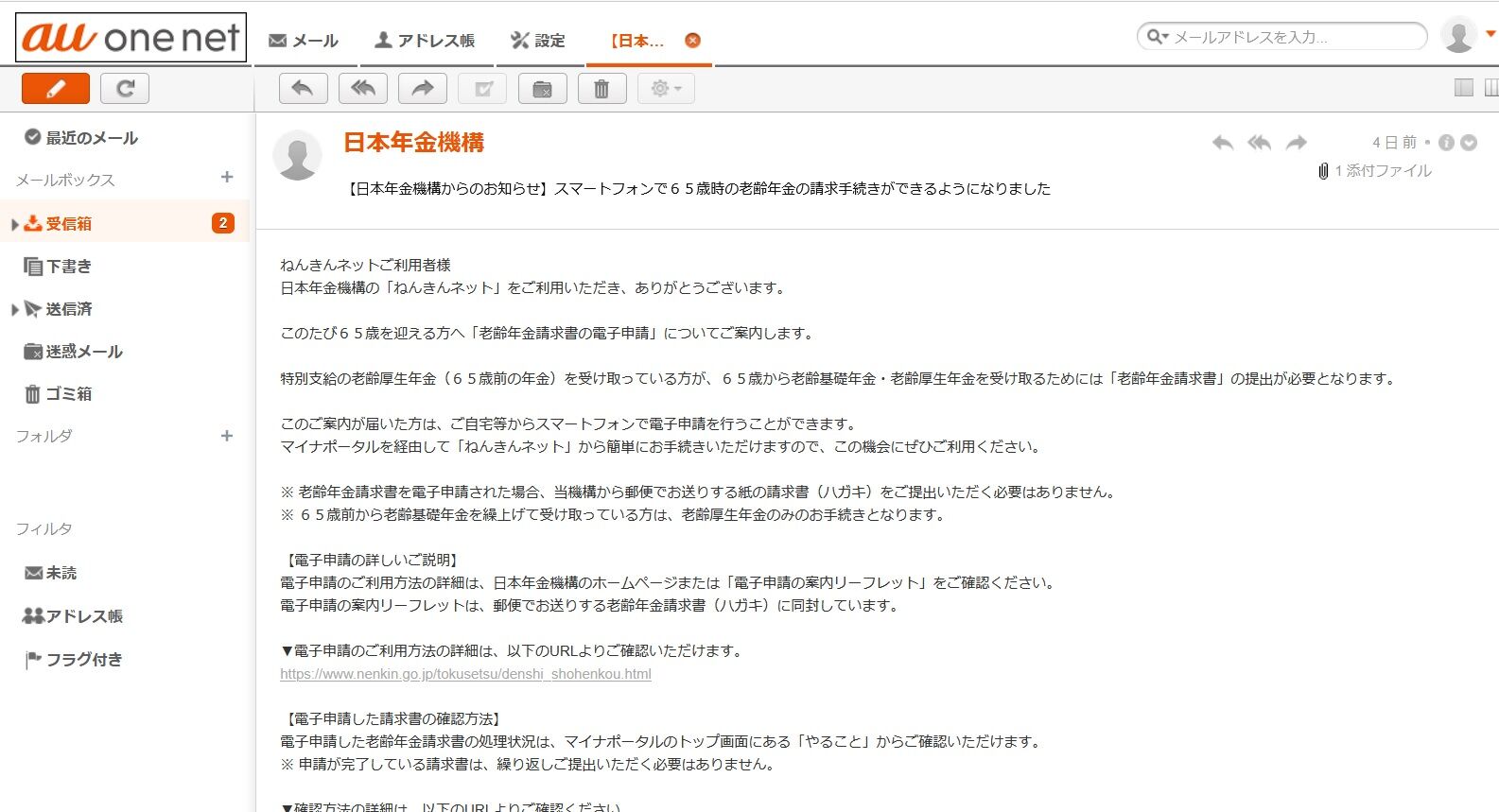Click the Reply arrow in the toolbar
This screenshot has height=812, width=1499.
tap(303, 89)
